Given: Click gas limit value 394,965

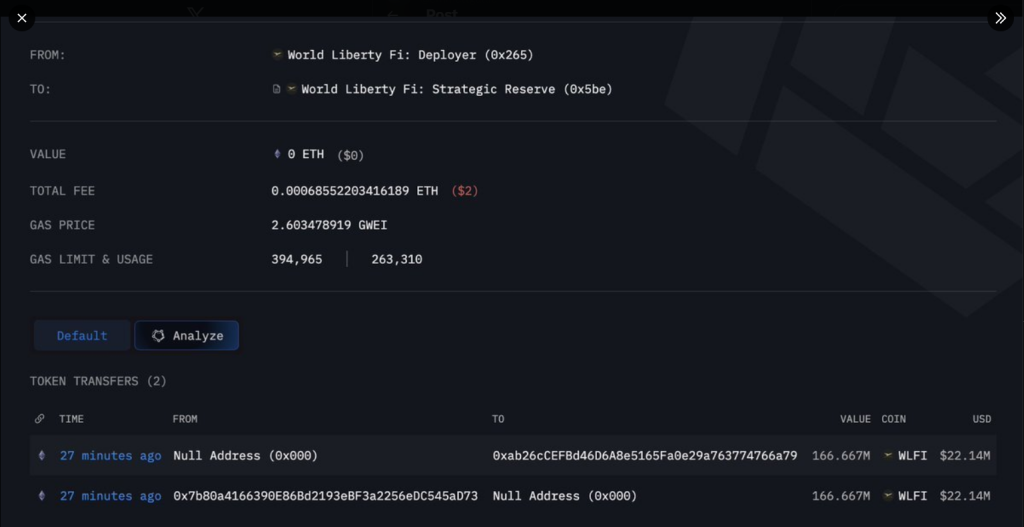Looking at the screenshot, I should [x=296, y=259].
